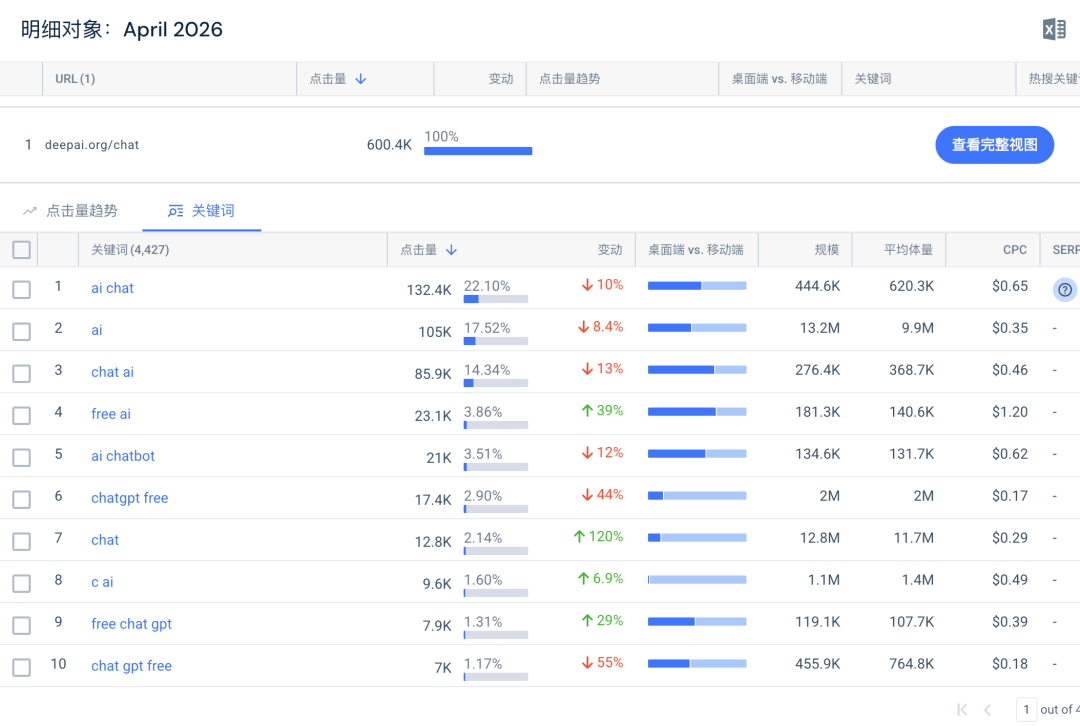Click the page number input field
Viewport: 1080px width, 726px height.
(1026, 709)
